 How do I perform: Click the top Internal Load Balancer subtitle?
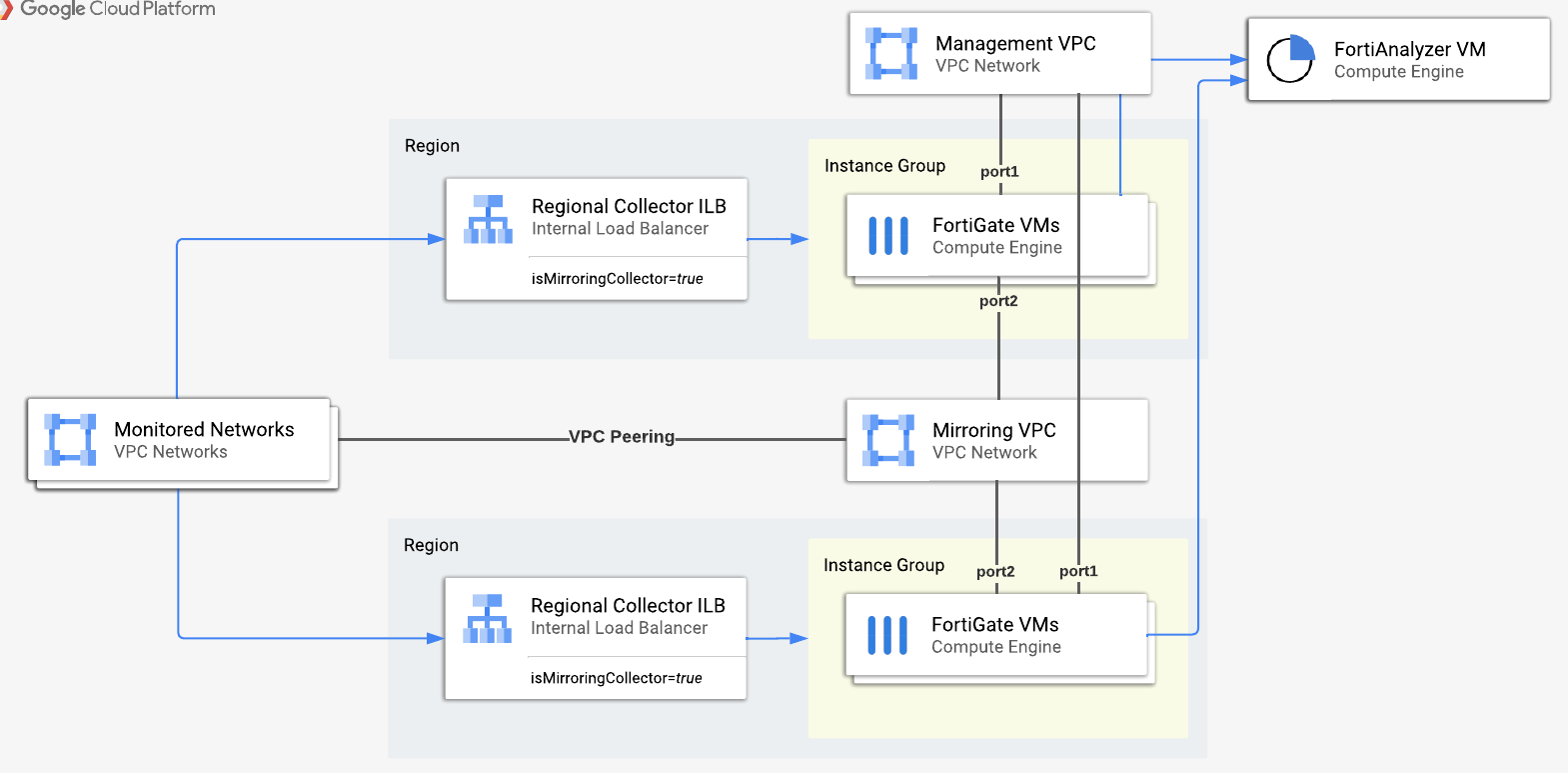620,228
